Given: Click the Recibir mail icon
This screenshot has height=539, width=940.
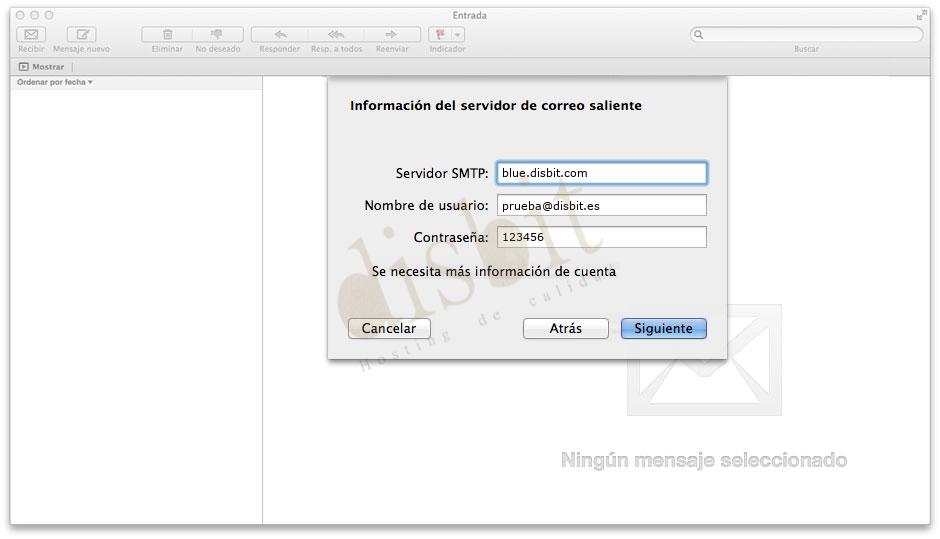Looking at the screenshot, I should coord(31,35).
